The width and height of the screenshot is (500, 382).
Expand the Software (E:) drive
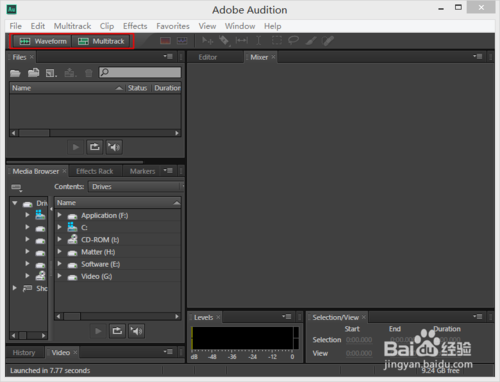[x=59, y=264]
